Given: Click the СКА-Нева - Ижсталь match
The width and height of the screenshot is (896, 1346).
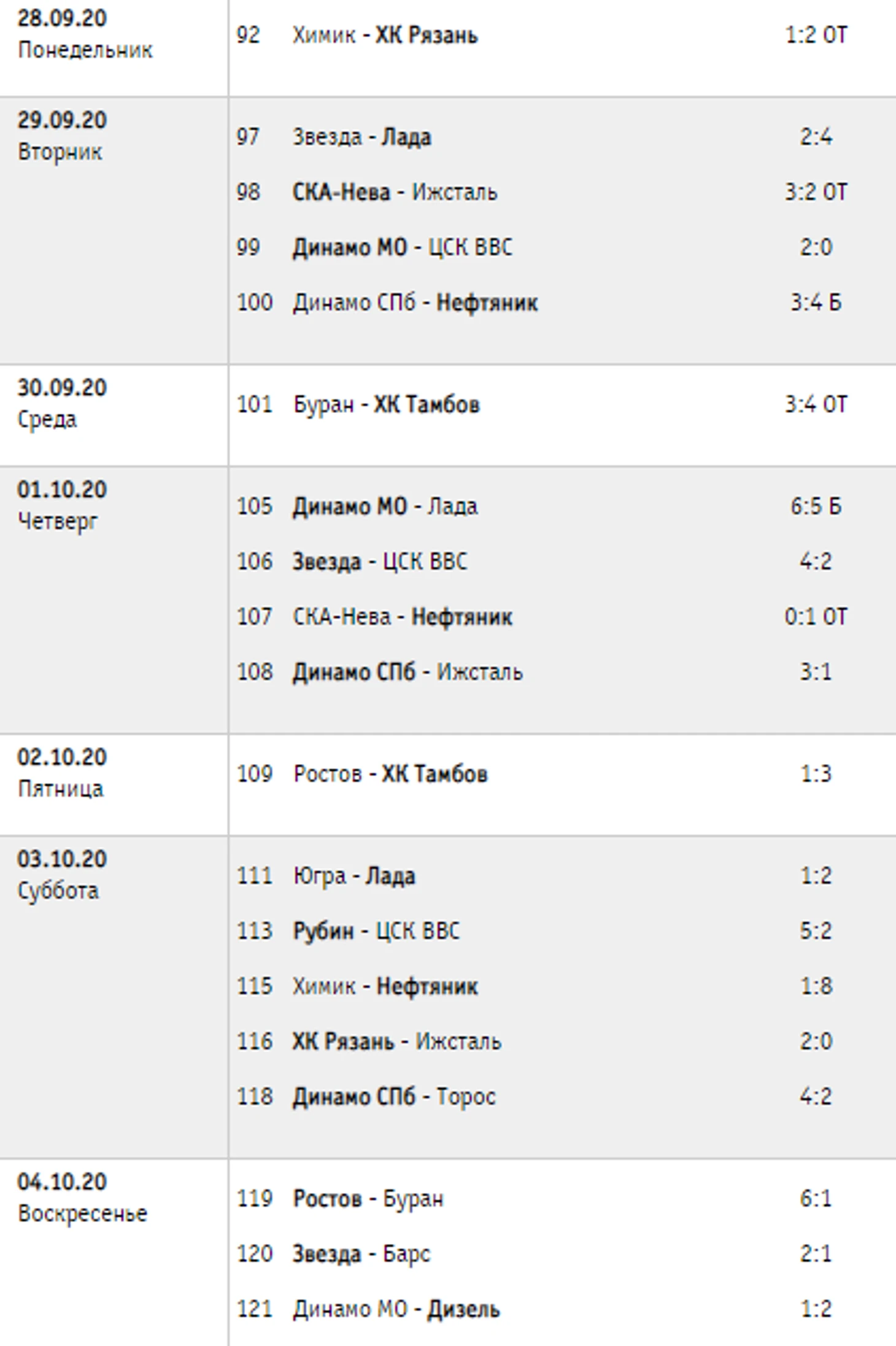Looking at the screenshot, I should tap(395, 192).
